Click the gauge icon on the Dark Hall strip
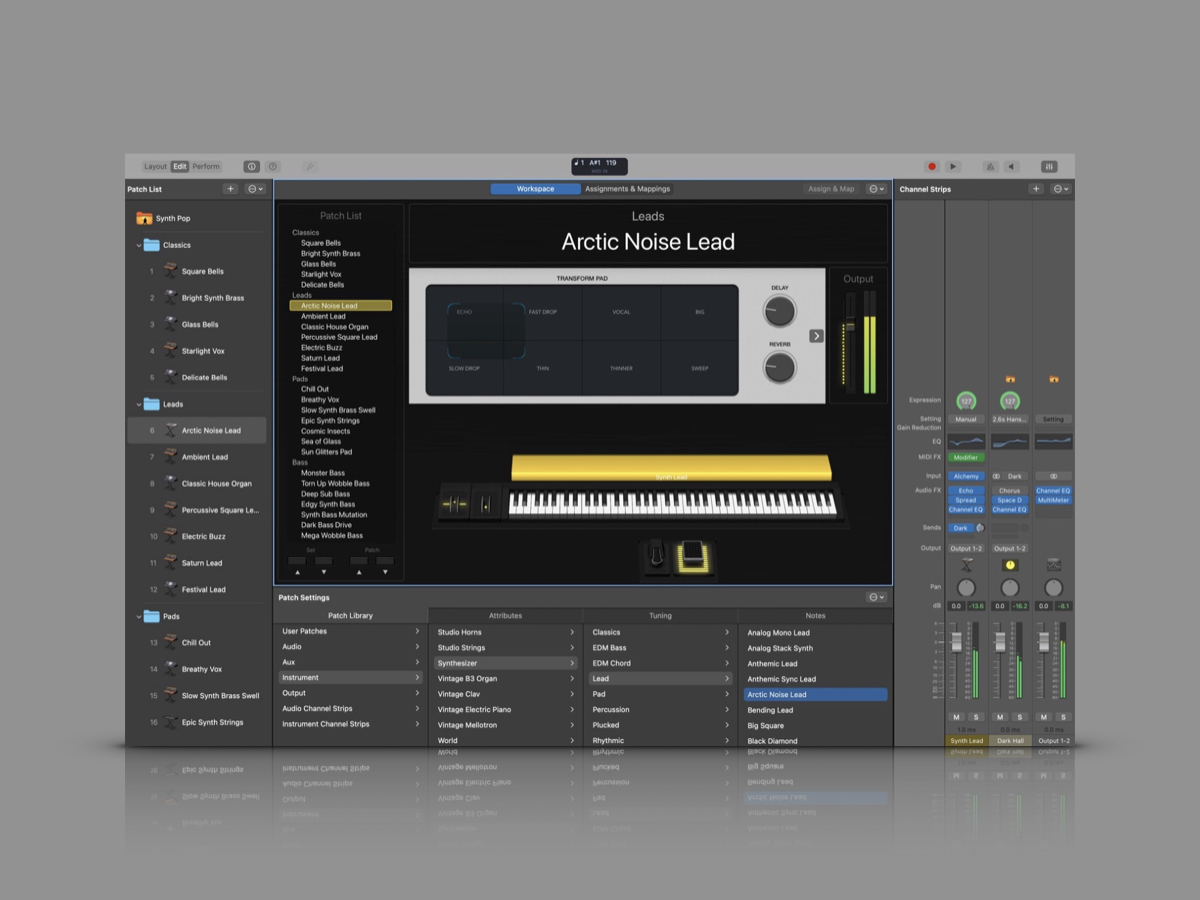This screenshot has height=900, width=1200. [x=1010, y=564]
